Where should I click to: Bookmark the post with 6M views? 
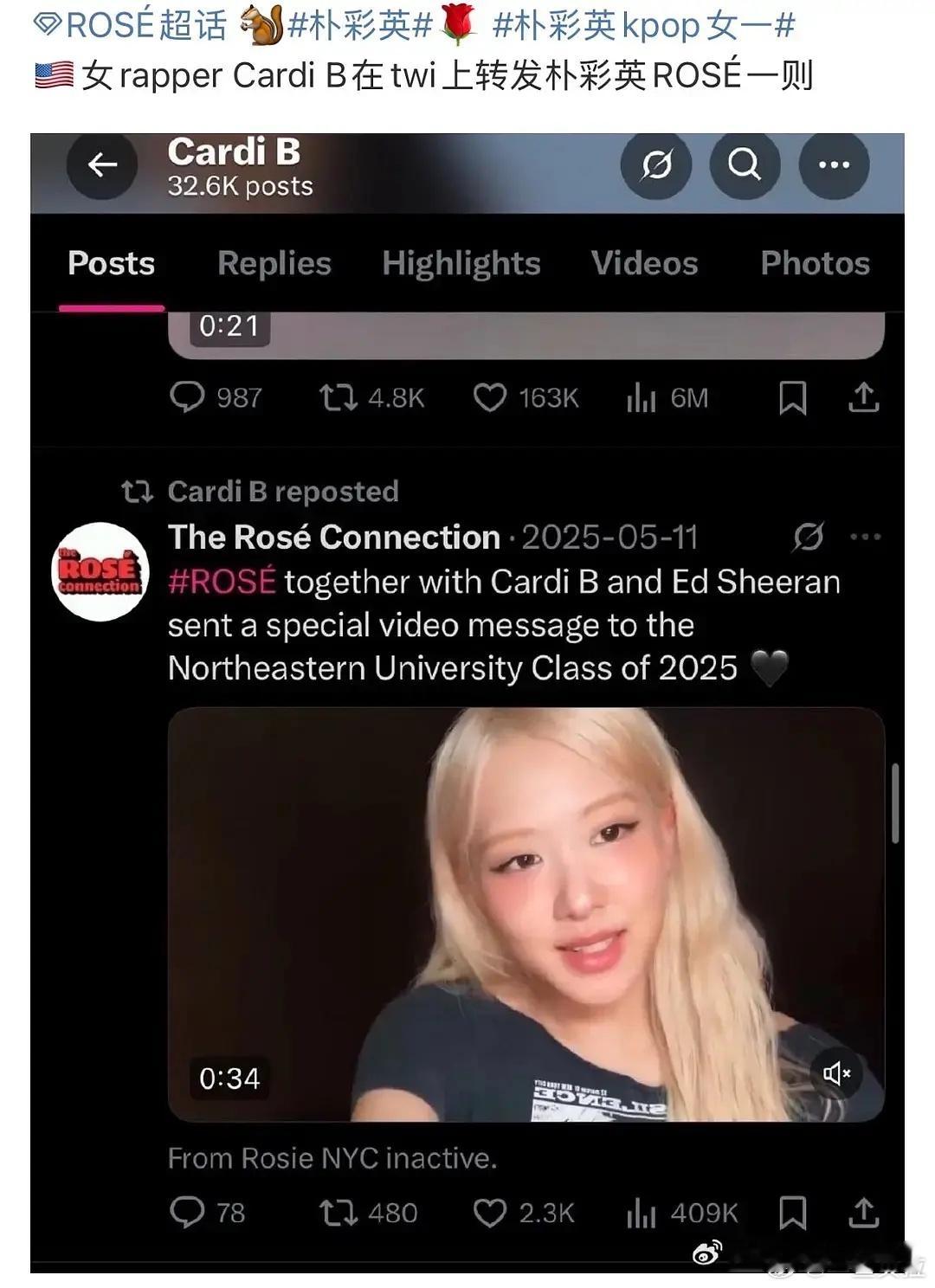click(x=793, y=397)
